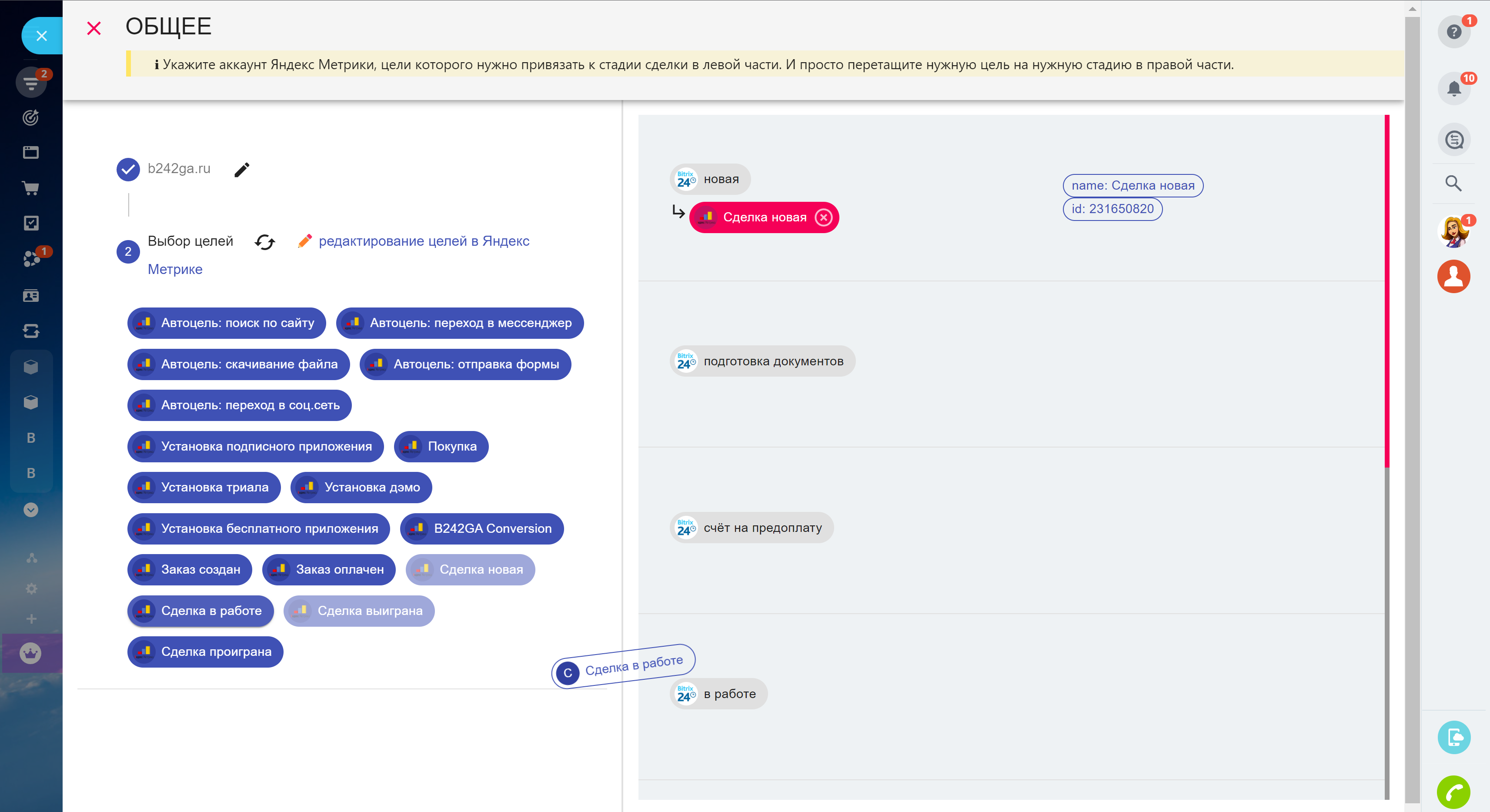Click plus icon in left sidebar
Viewport: 1490px width, 812px height.
pyautogui.click(x=31, y=619)
